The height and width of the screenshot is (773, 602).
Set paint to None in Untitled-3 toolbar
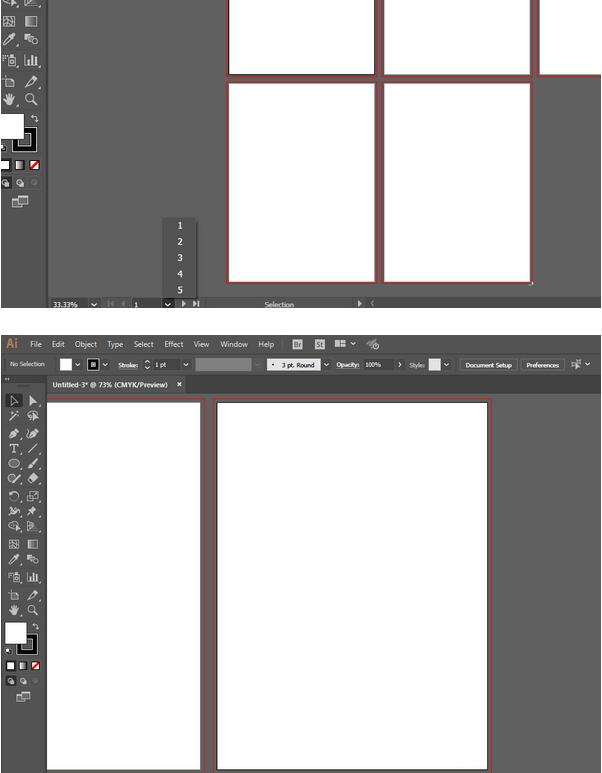click(35, 666)
